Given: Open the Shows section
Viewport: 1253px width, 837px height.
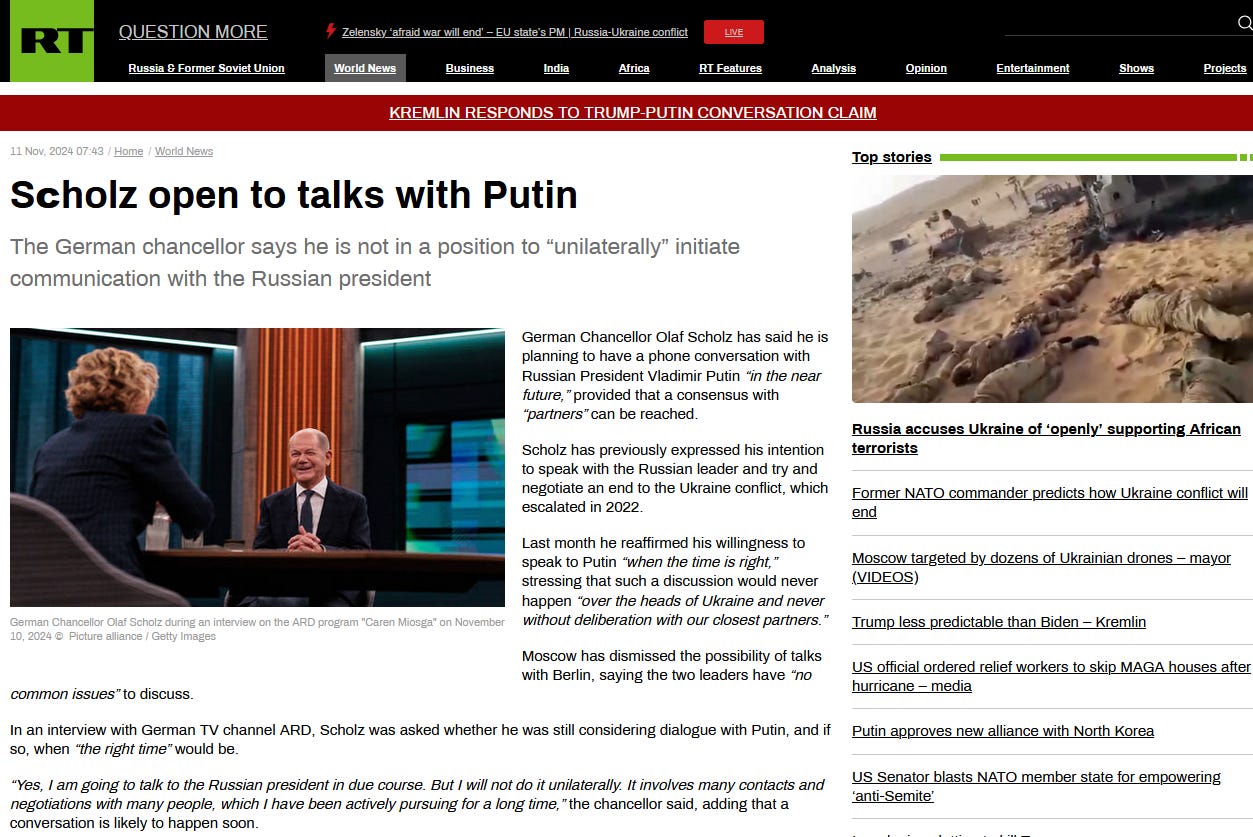Looking at the screenshot, I should click(x=1136, y=68).
